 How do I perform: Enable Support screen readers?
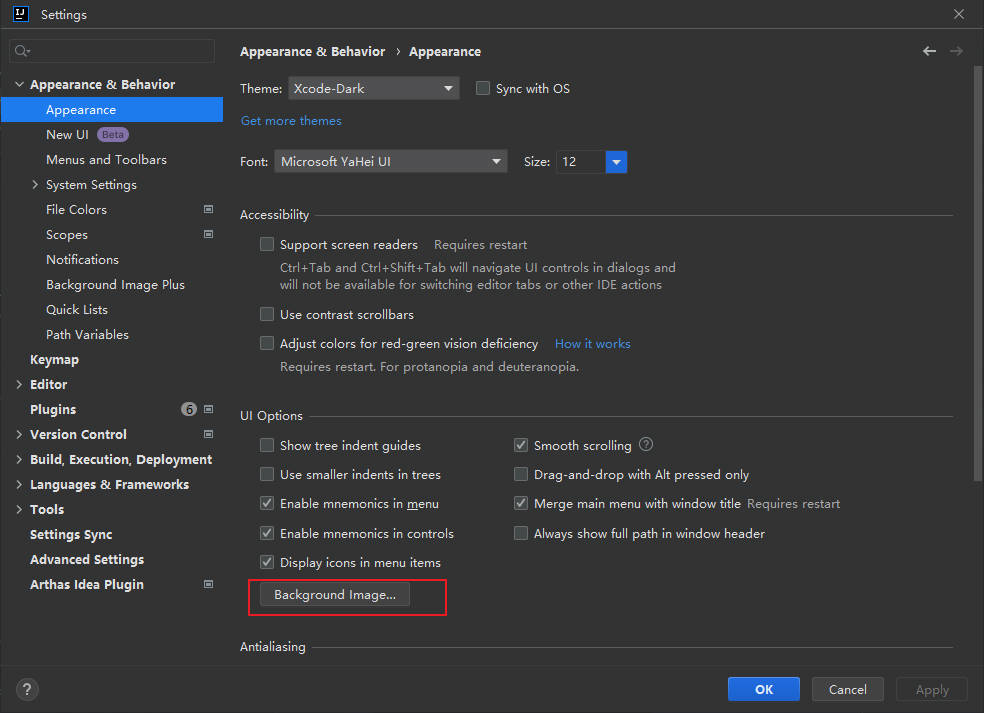click(267, 244)
